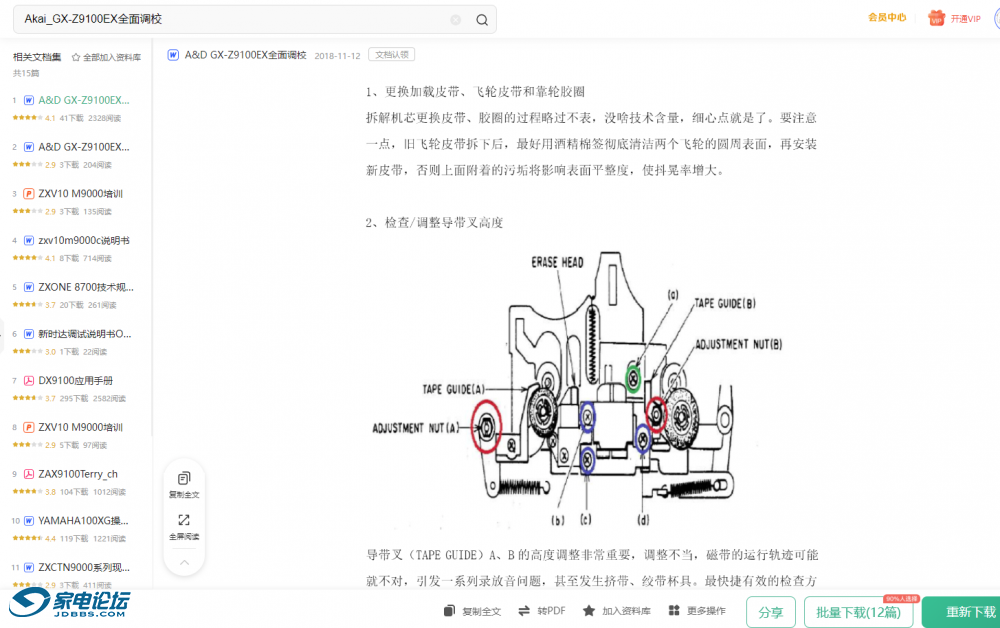Viewport: 1000px width, 628px height.
Task: Click date text 2018-11-12
Action: pos(337,56)
